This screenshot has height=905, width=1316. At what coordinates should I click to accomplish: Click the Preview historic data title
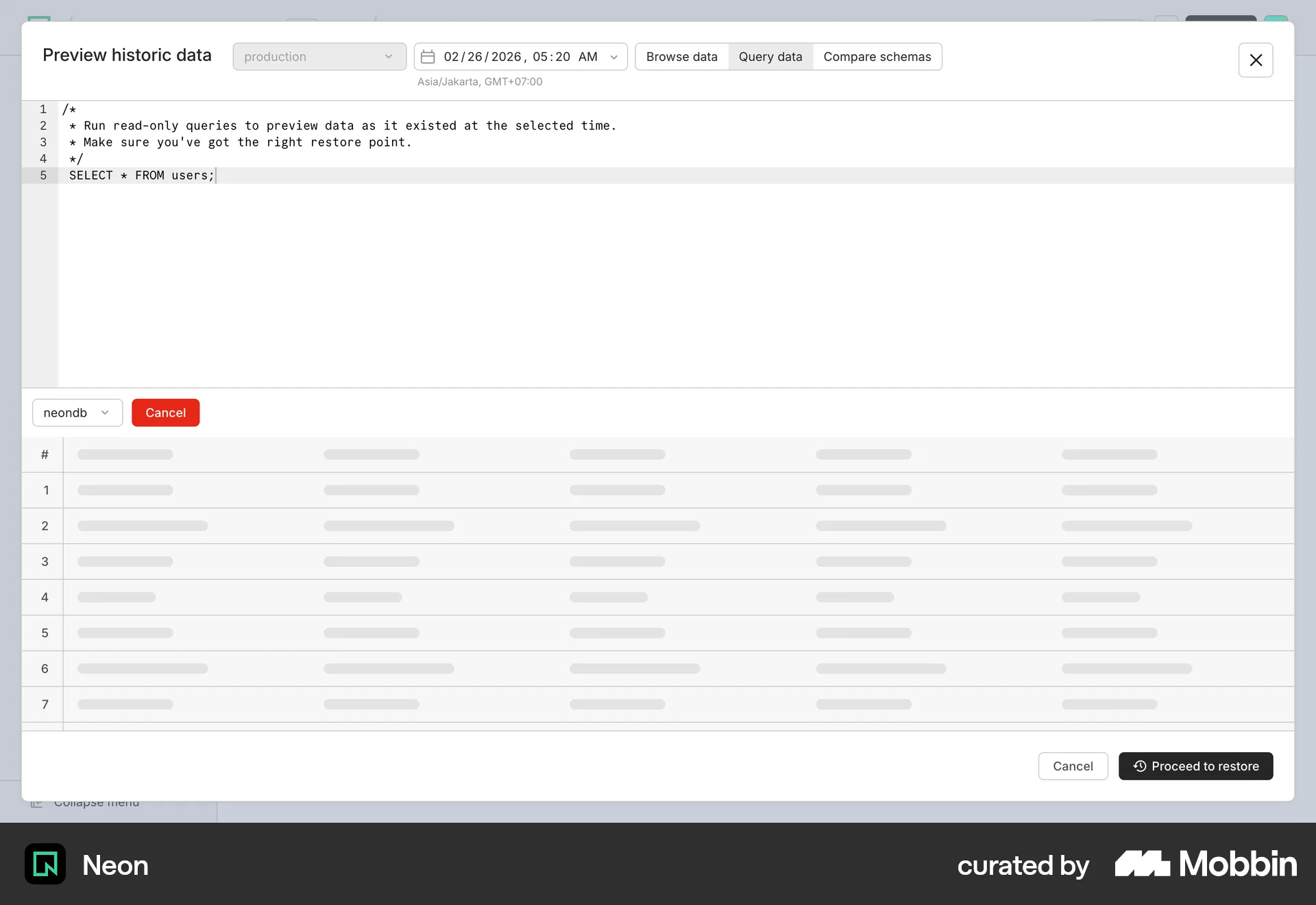pyautogui.click(x=127, y=55)
